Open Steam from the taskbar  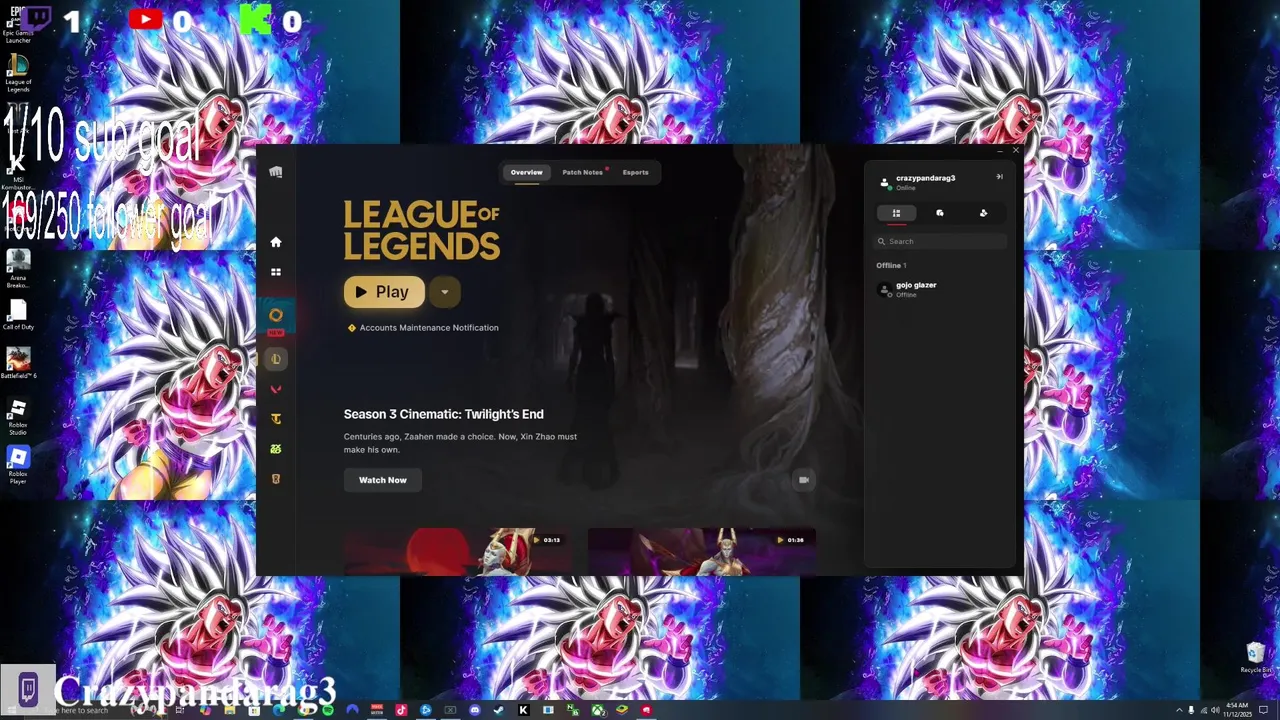pyautogui.click(x=499, y=710)
